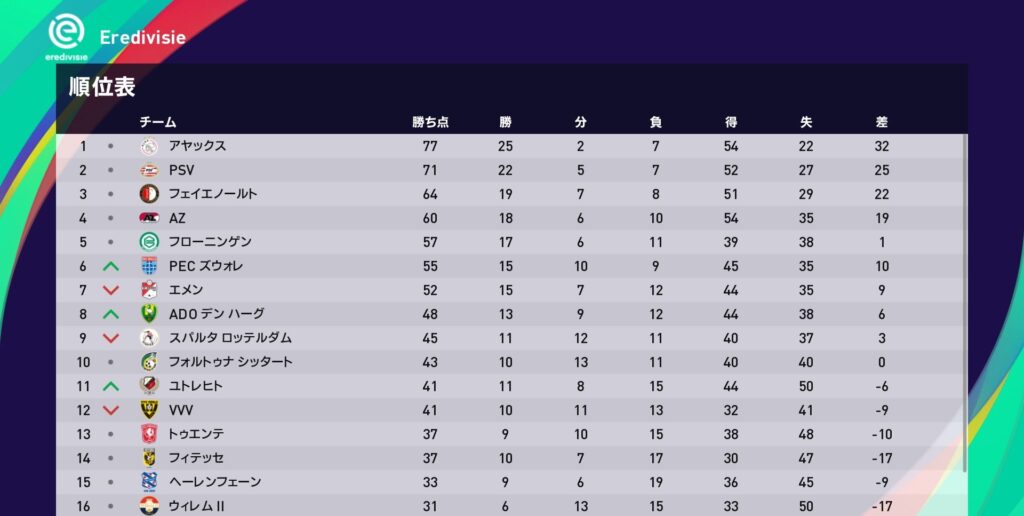Click red down arrow beside VVV

111,410
